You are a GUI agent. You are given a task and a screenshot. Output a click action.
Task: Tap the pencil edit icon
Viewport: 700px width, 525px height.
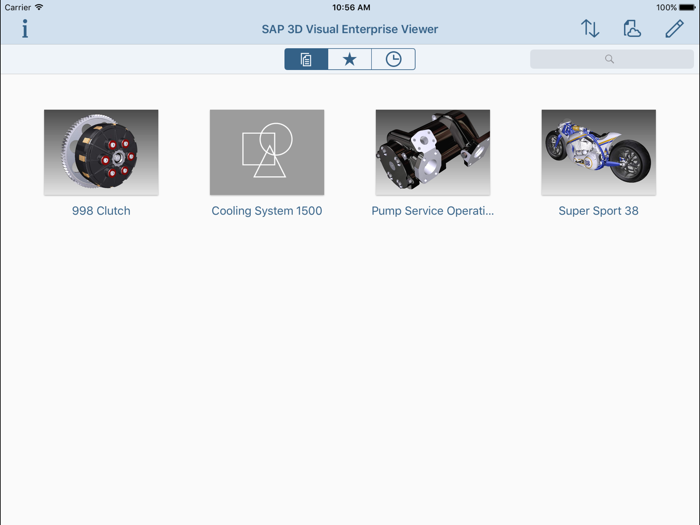674,29
